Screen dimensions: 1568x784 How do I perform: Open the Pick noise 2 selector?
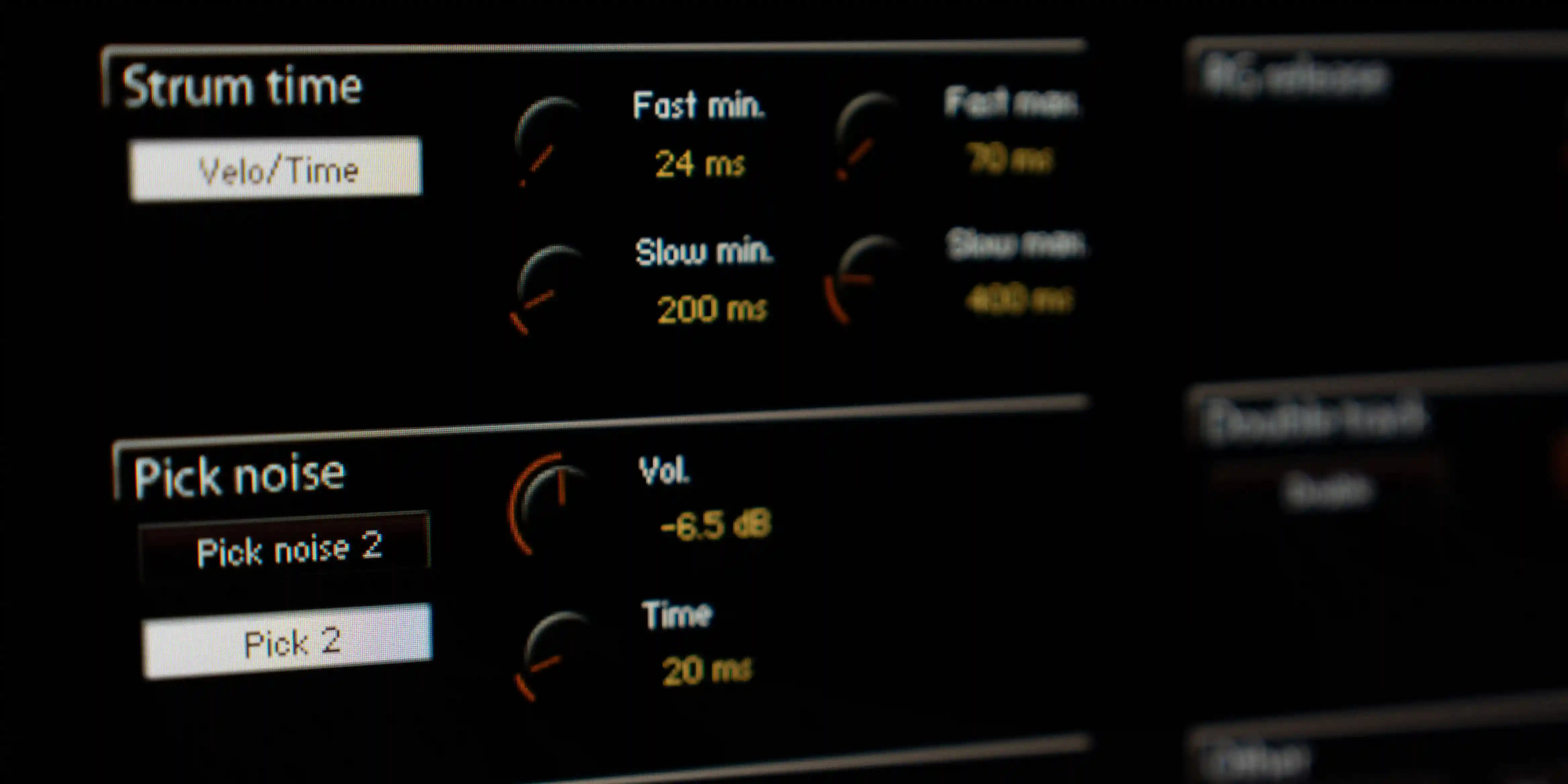click(x=285, y=548)
